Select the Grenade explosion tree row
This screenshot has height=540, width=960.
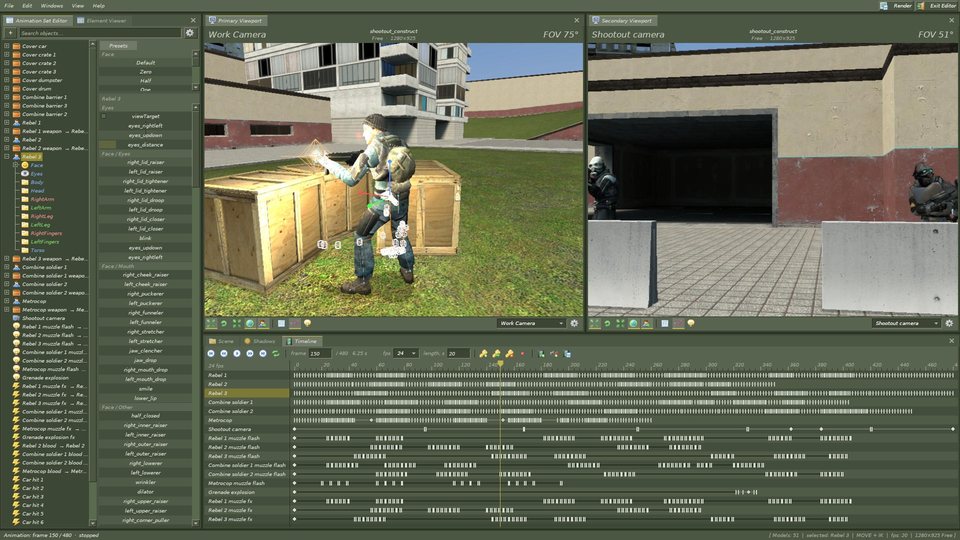click(45, 378)
